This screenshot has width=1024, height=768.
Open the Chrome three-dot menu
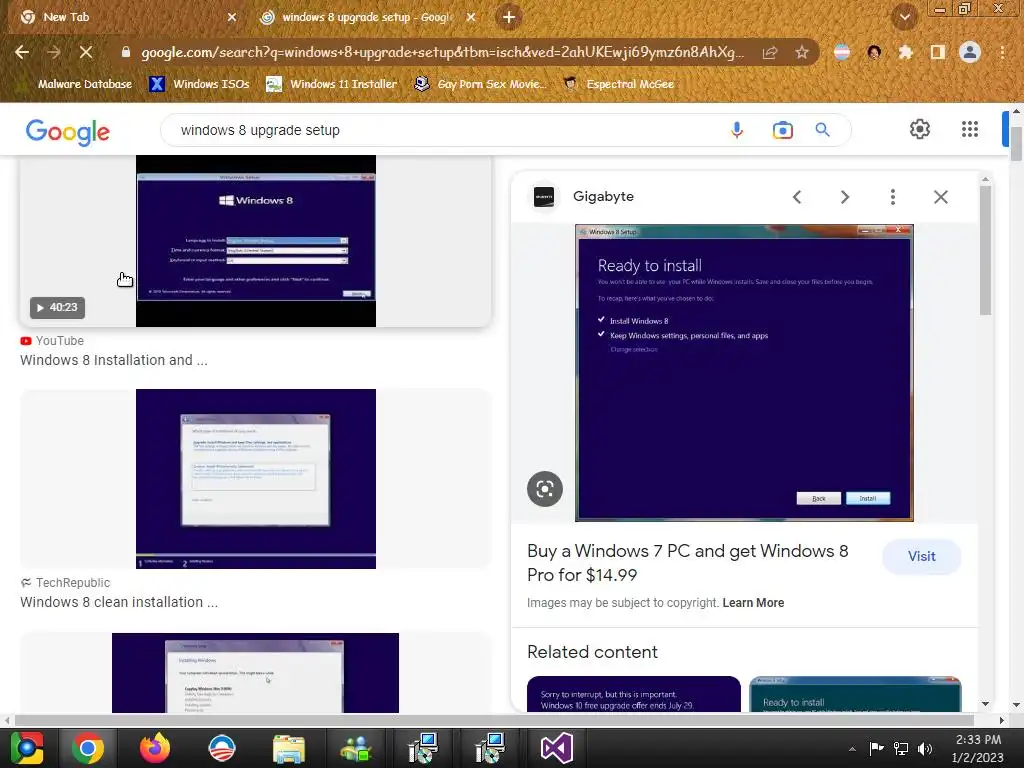click(1002, 52)
